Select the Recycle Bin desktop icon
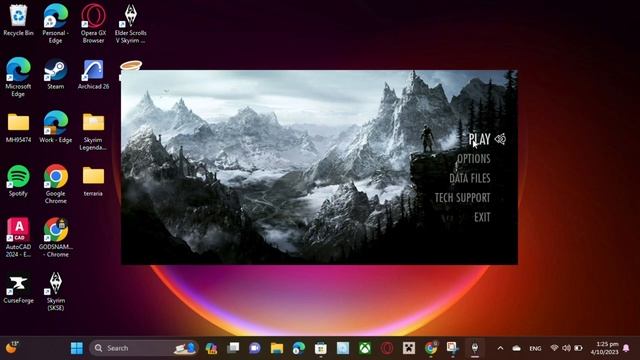Screen dimensions: 640x360 [18, 20]
